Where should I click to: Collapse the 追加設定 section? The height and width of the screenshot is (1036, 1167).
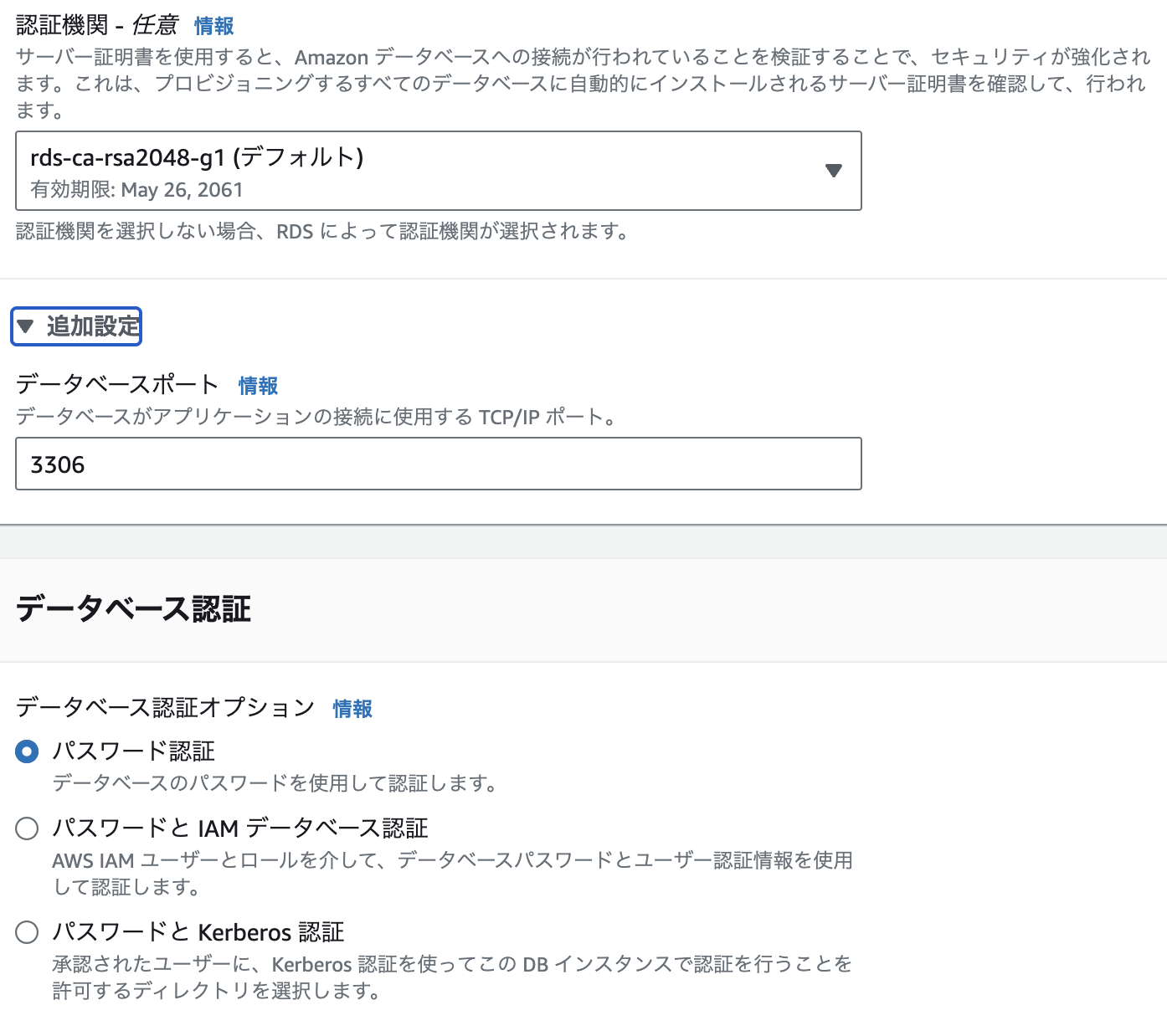pyautogui.click(x=75, y=326)
